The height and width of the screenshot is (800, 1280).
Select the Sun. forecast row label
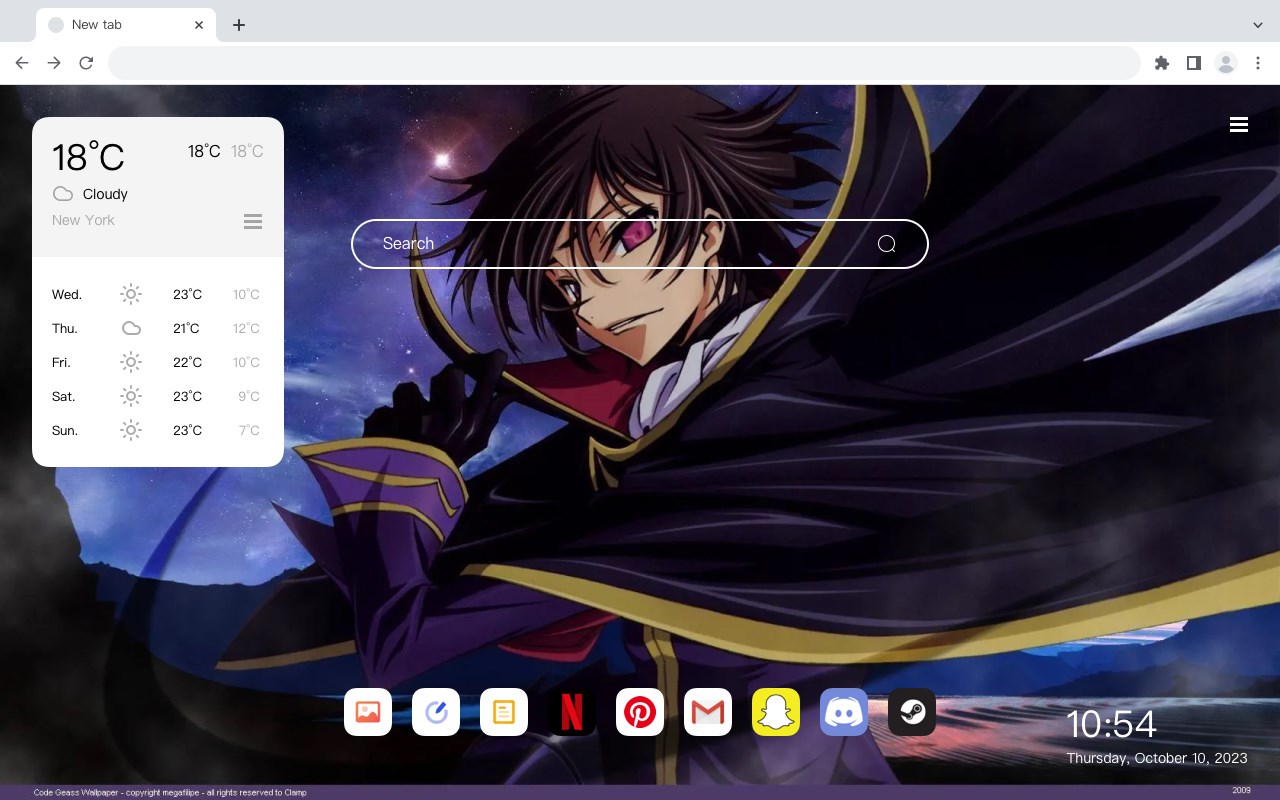pos(65,430)
